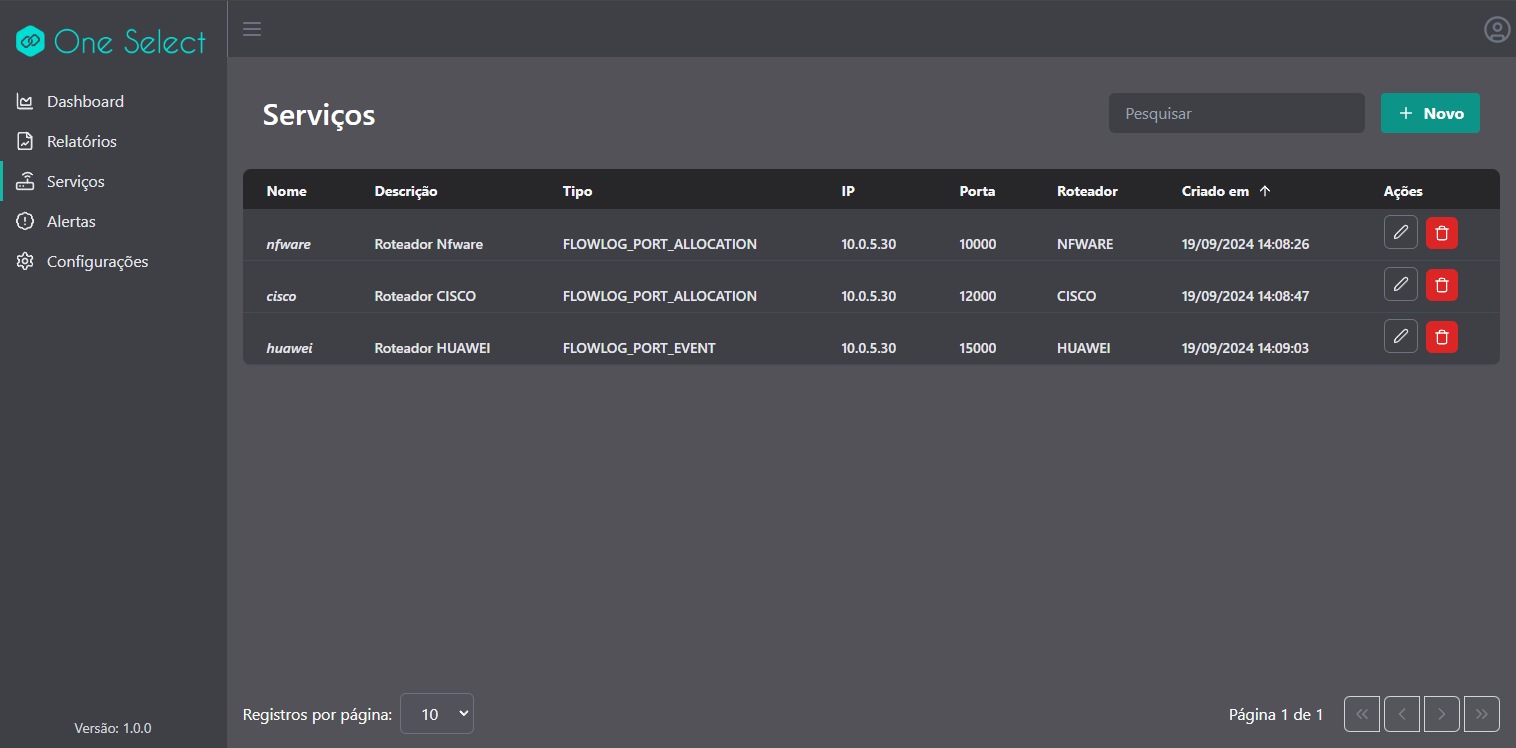Click the CISCO router cell

click(x=1076, y=296)
